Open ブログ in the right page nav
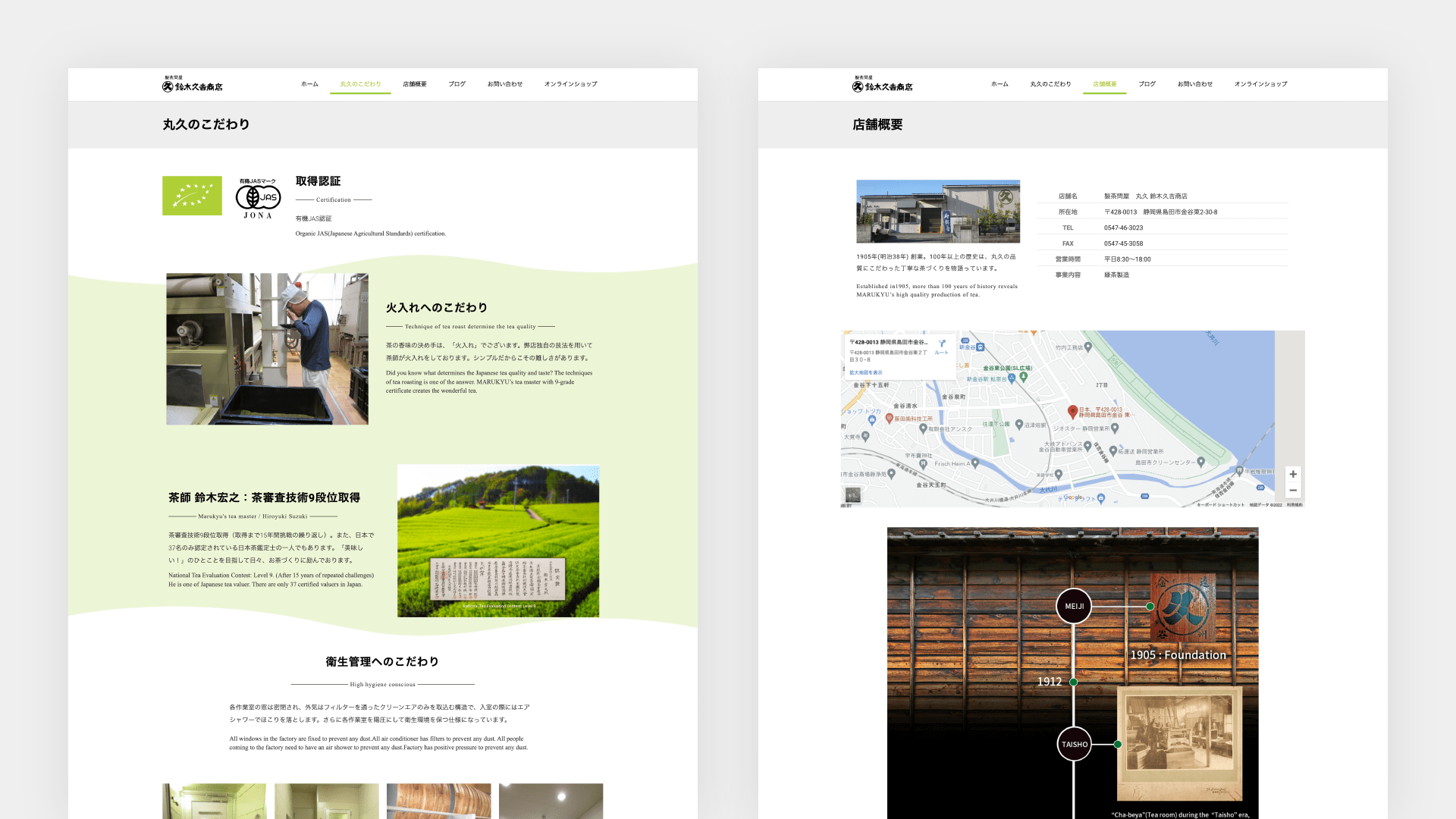1456x819 pixels. (x=1147, y=84)
